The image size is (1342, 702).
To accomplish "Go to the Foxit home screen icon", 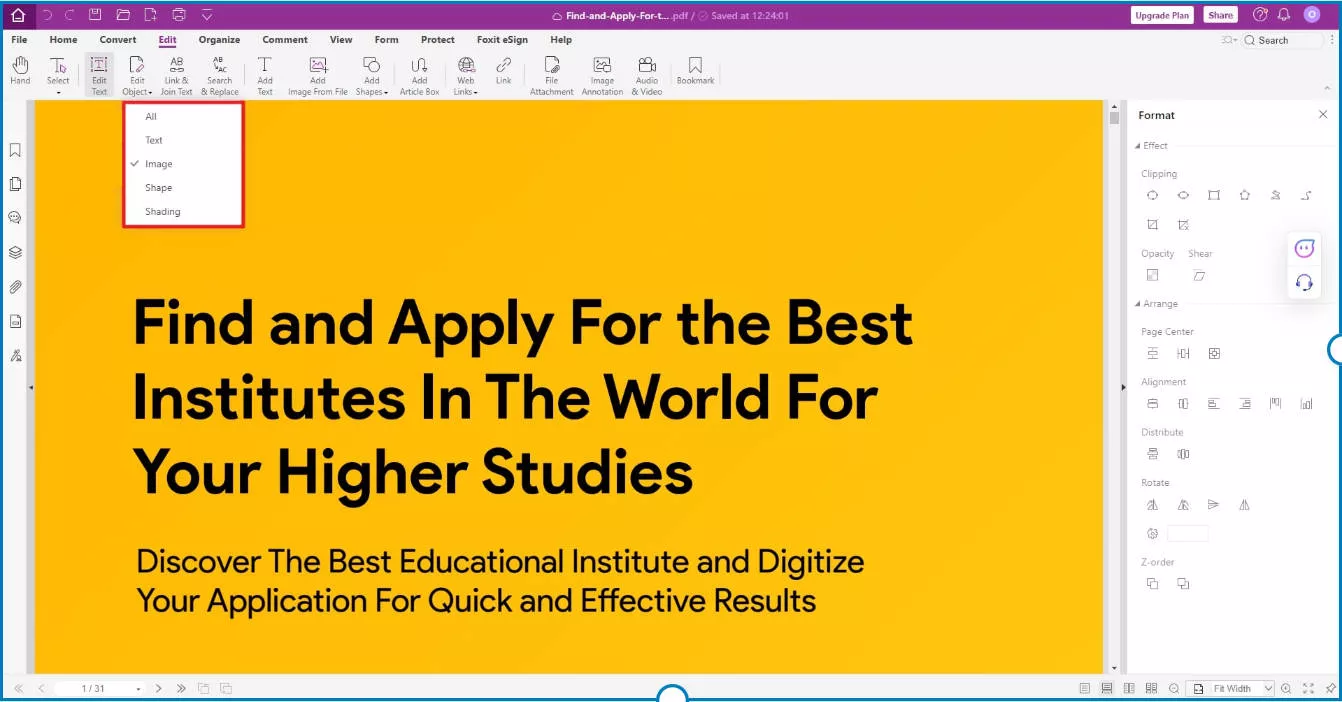I will (x=18, y=15).
